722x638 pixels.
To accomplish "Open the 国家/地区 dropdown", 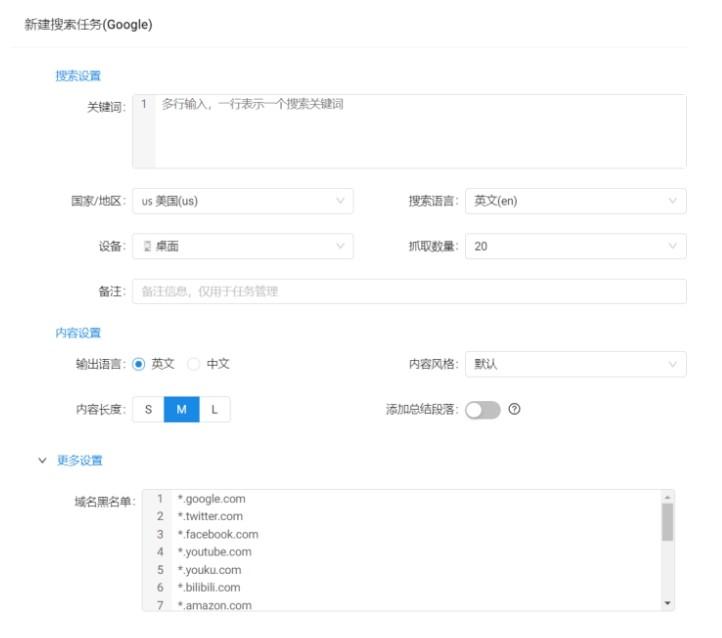I will 243,201.
